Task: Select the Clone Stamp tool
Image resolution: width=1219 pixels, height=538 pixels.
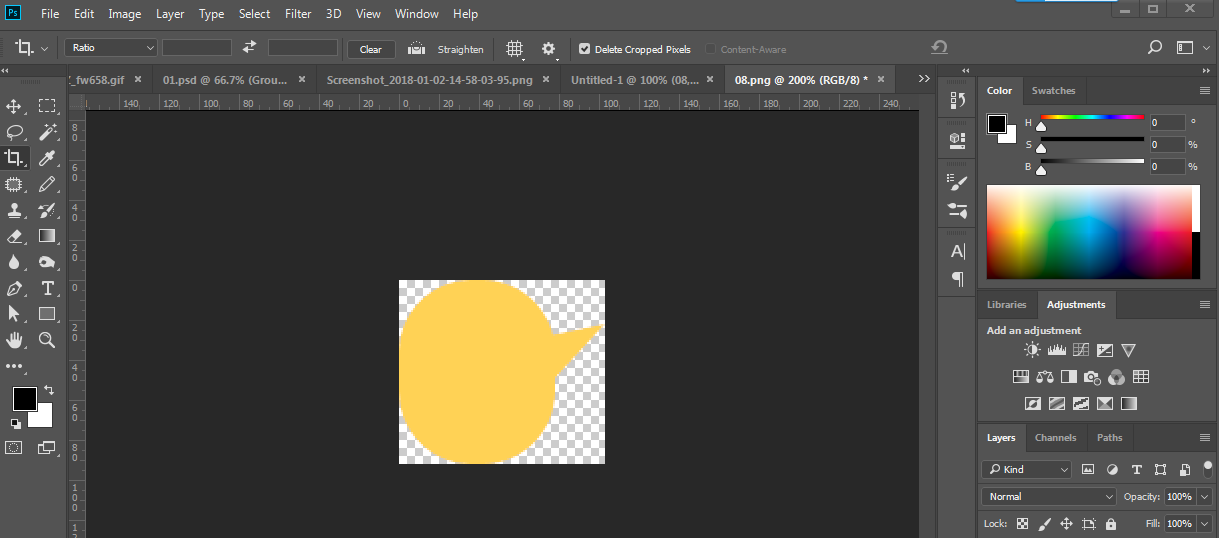Action: tap(14, 210)
